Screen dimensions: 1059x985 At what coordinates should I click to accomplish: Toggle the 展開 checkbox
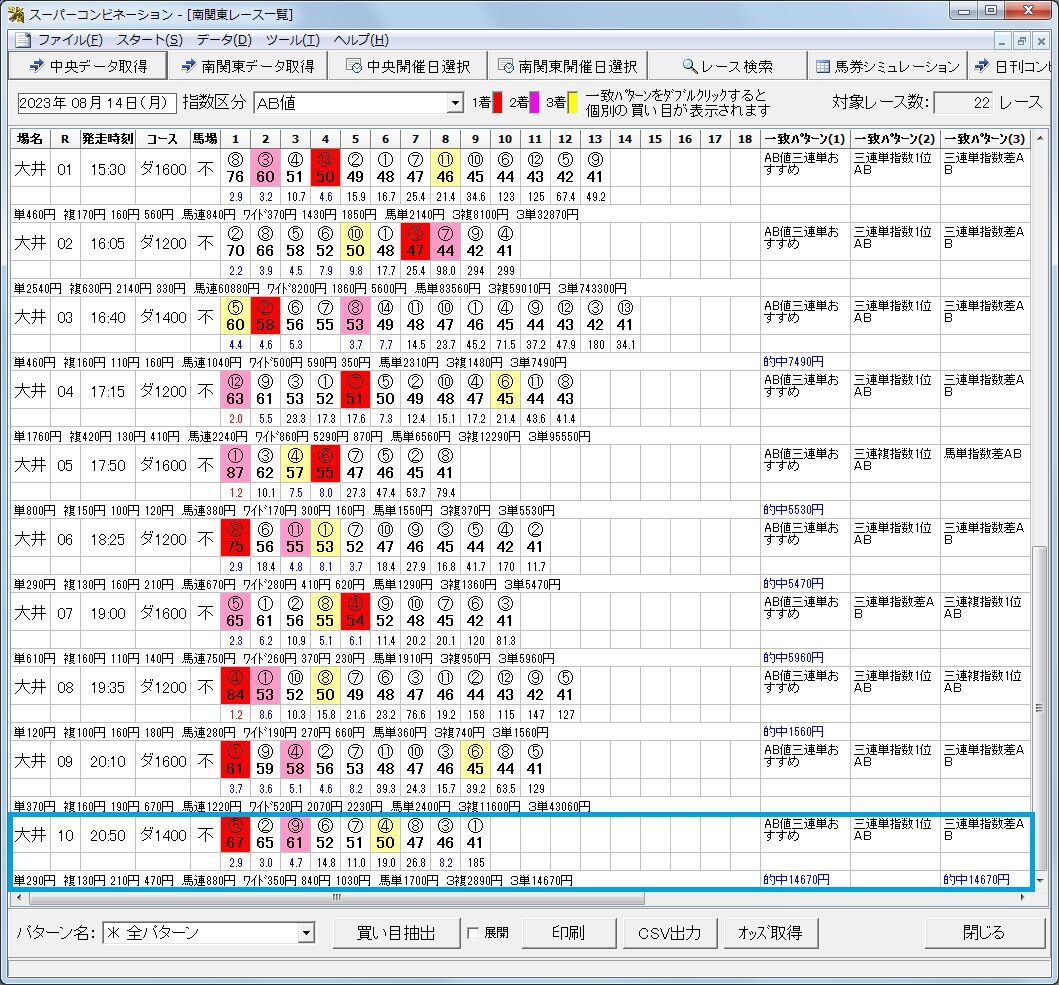point(473,933)
